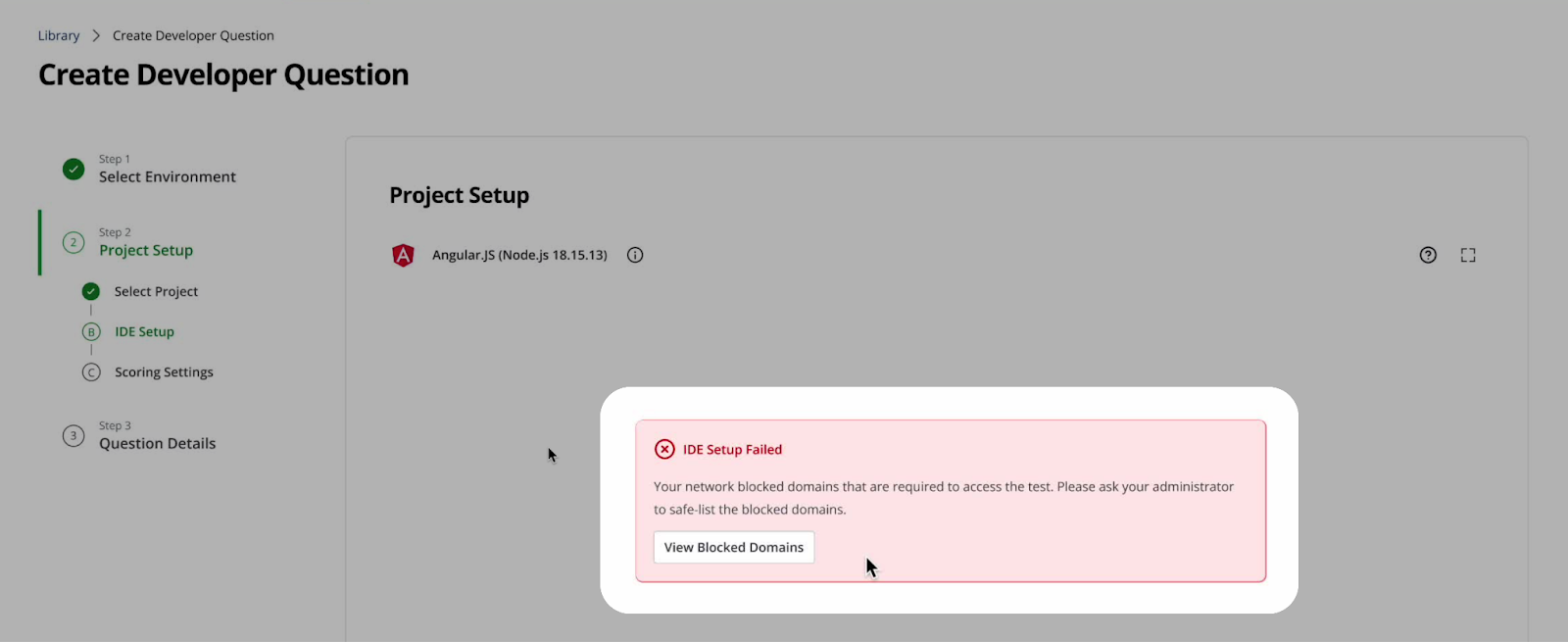Click the IDE Setup 'B' circle icon

pyautogui.click(x=91, y=331)
